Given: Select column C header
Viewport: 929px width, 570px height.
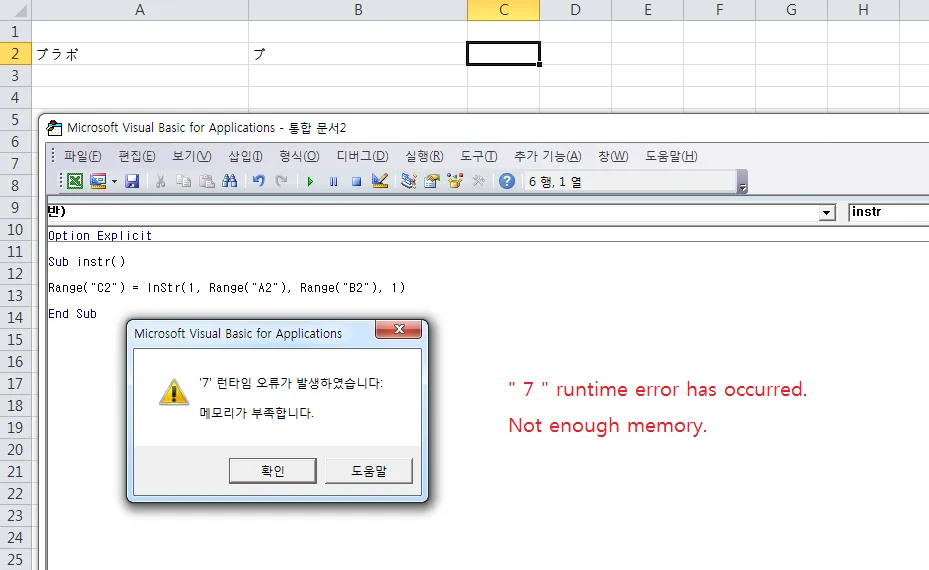Looking at the screenshot, I should click(504, 10).
